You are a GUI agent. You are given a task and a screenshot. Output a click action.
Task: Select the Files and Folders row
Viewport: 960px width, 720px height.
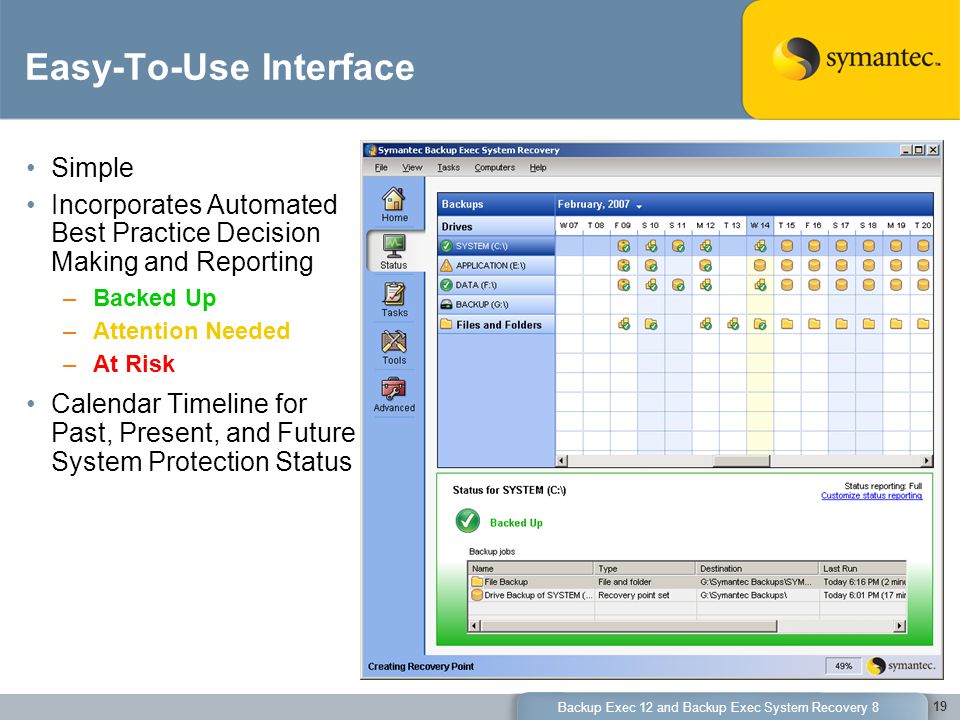(x=497, y=324)
